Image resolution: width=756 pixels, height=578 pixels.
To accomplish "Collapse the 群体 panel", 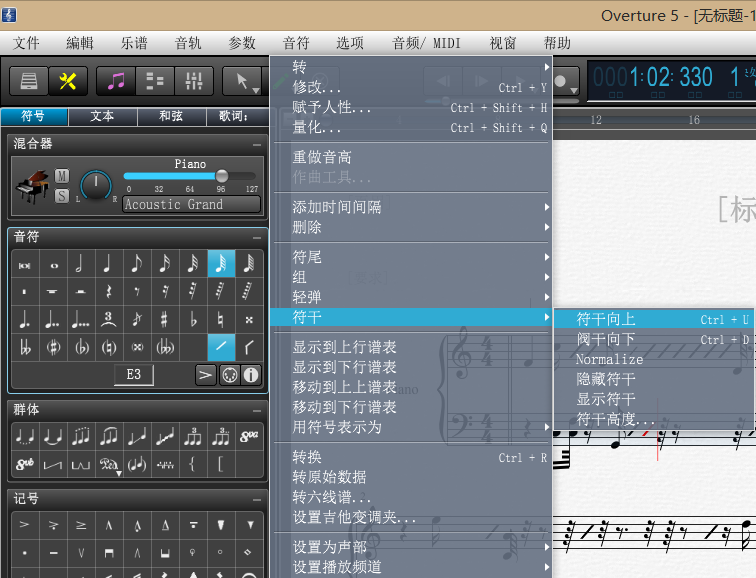I will 257,411.
